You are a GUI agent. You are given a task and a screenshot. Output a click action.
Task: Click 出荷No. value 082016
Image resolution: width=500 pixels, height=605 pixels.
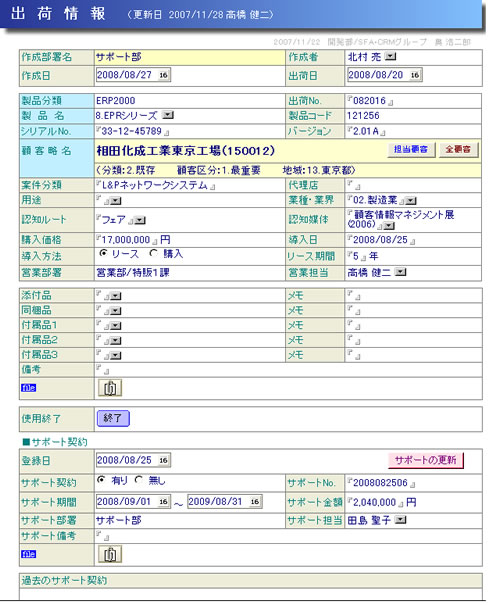370,101
